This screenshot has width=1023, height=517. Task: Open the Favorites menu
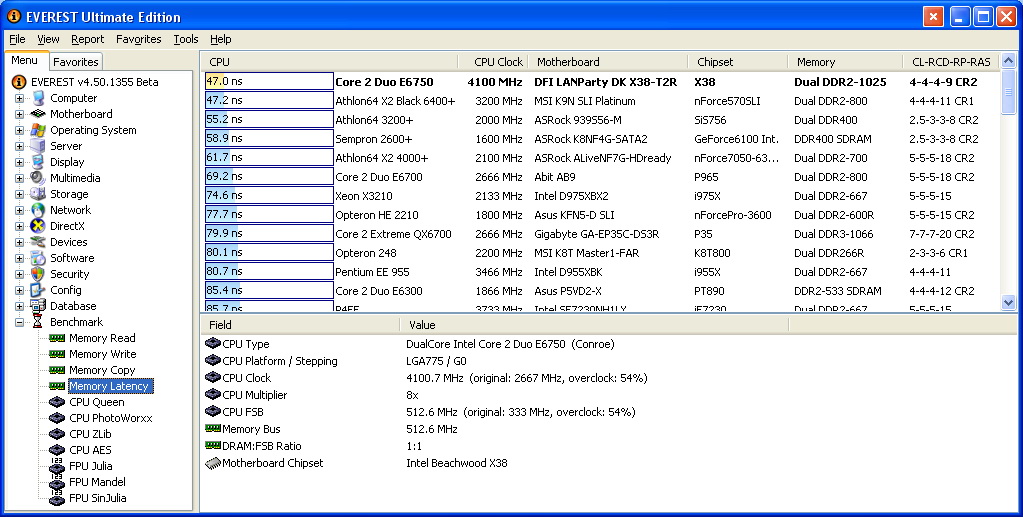(x=138, y=39)
